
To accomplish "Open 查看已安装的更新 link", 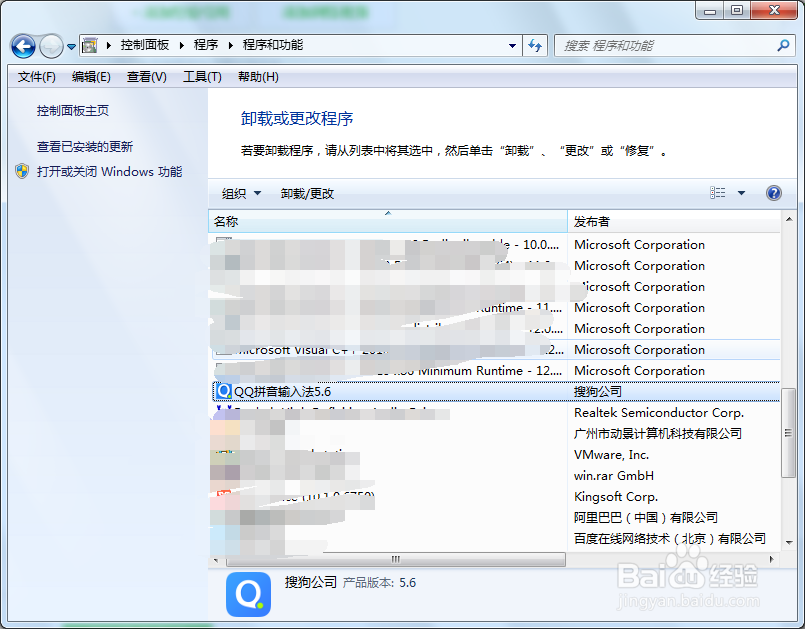I will (x=85, y=147).
